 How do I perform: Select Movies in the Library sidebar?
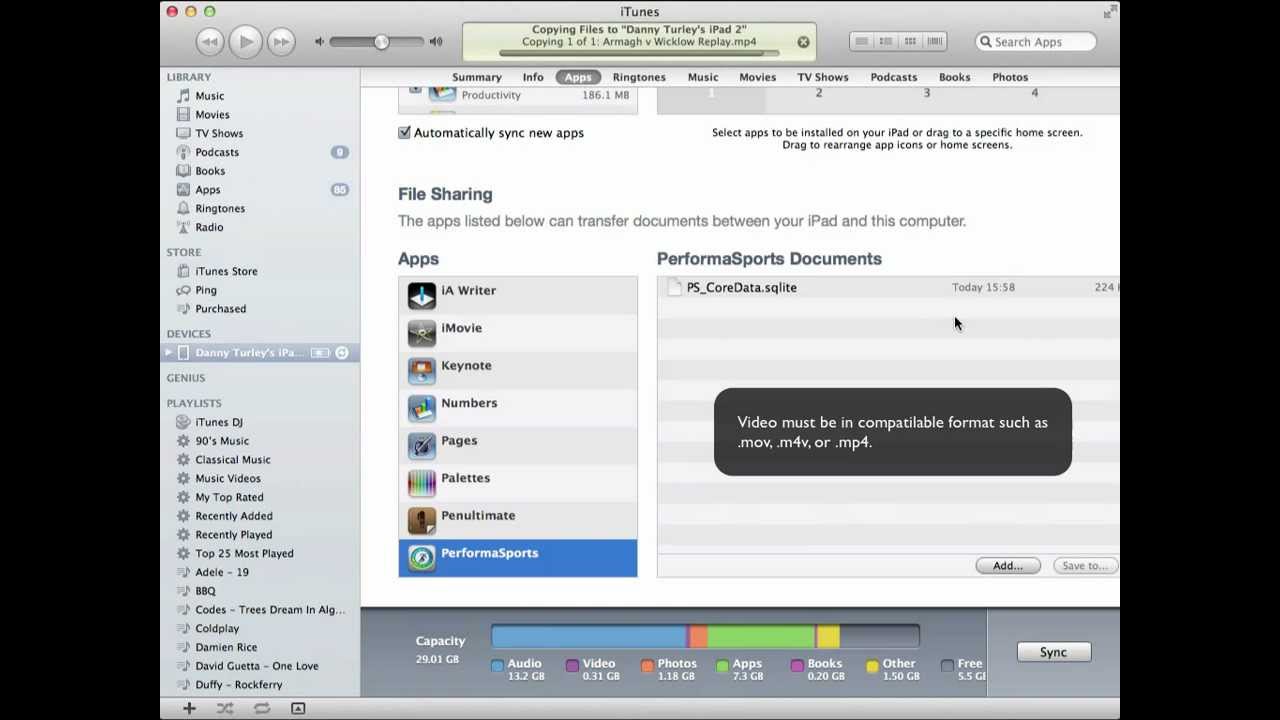click(212, 115)
